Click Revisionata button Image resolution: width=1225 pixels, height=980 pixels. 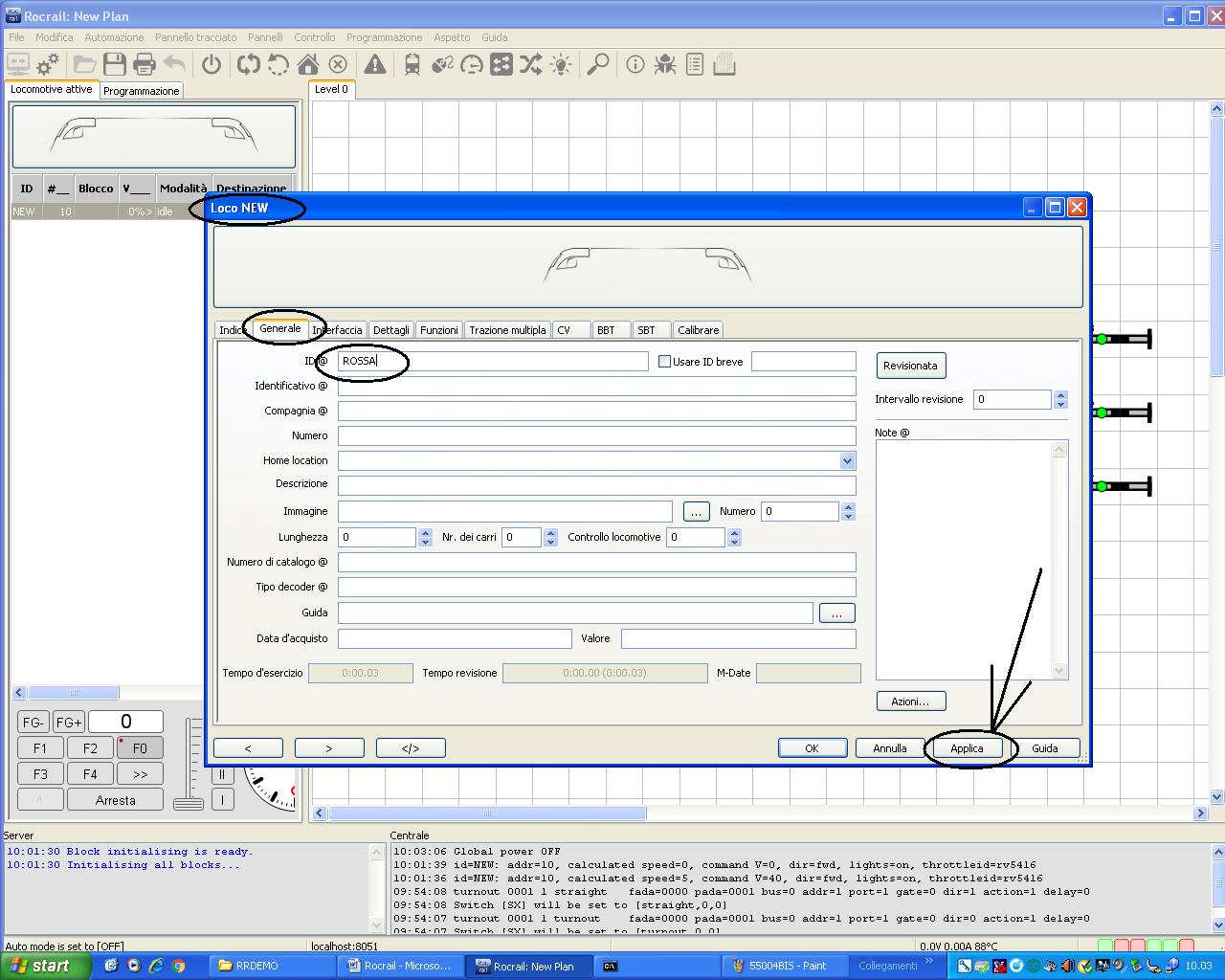[x=910, y=366]
